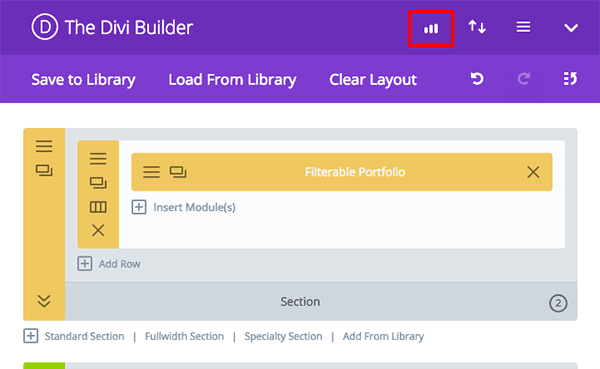Delete the row with X icon
Image resolution: width=600 pixels, height=369 pixels.
pyautogui.click(x=98, y=230)
